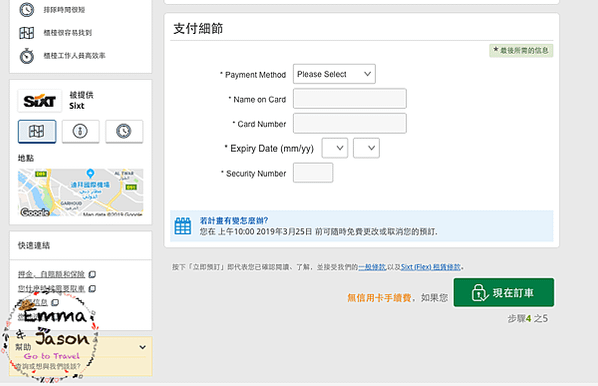Screen dimensions: 598x386
Task: Expand the yellow help panel chevron
Action: [143, 347]
